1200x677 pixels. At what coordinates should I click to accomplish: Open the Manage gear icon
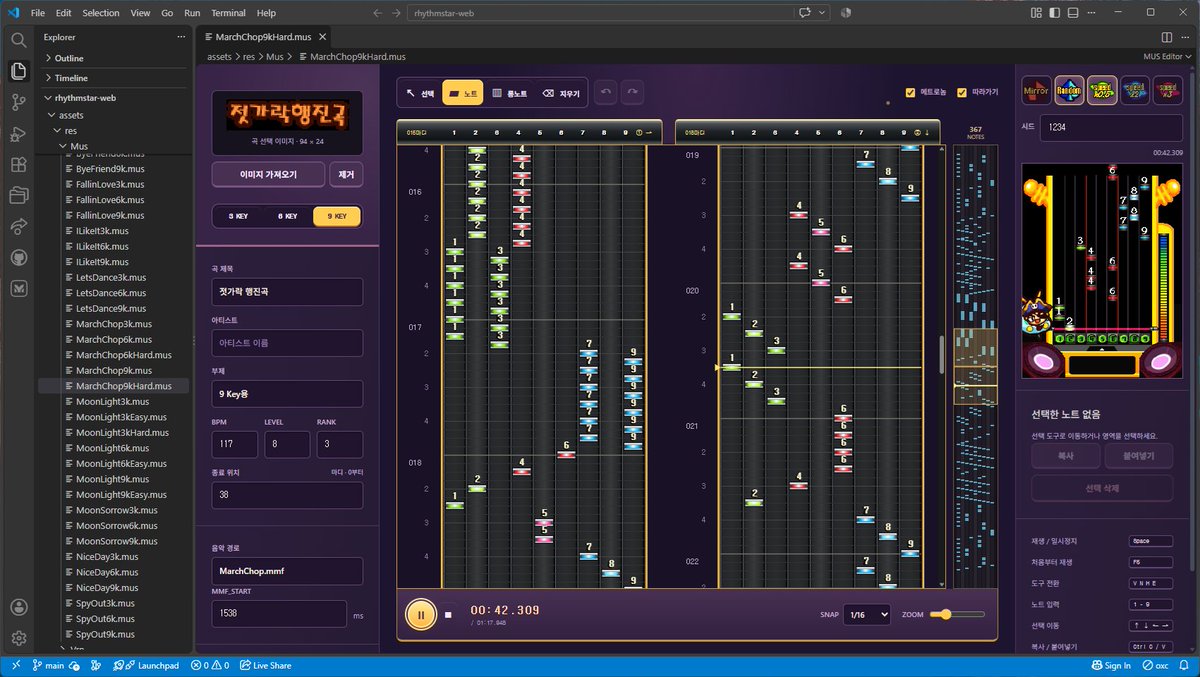18,638
